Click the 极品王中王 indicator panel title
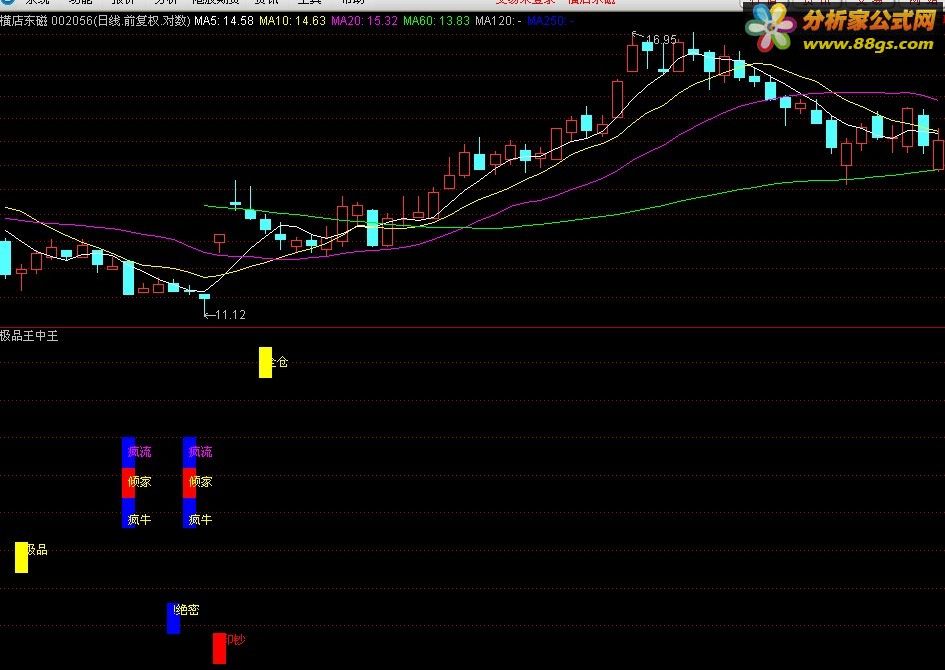Viewport: 945px width, 670px height. click(29, 336)
